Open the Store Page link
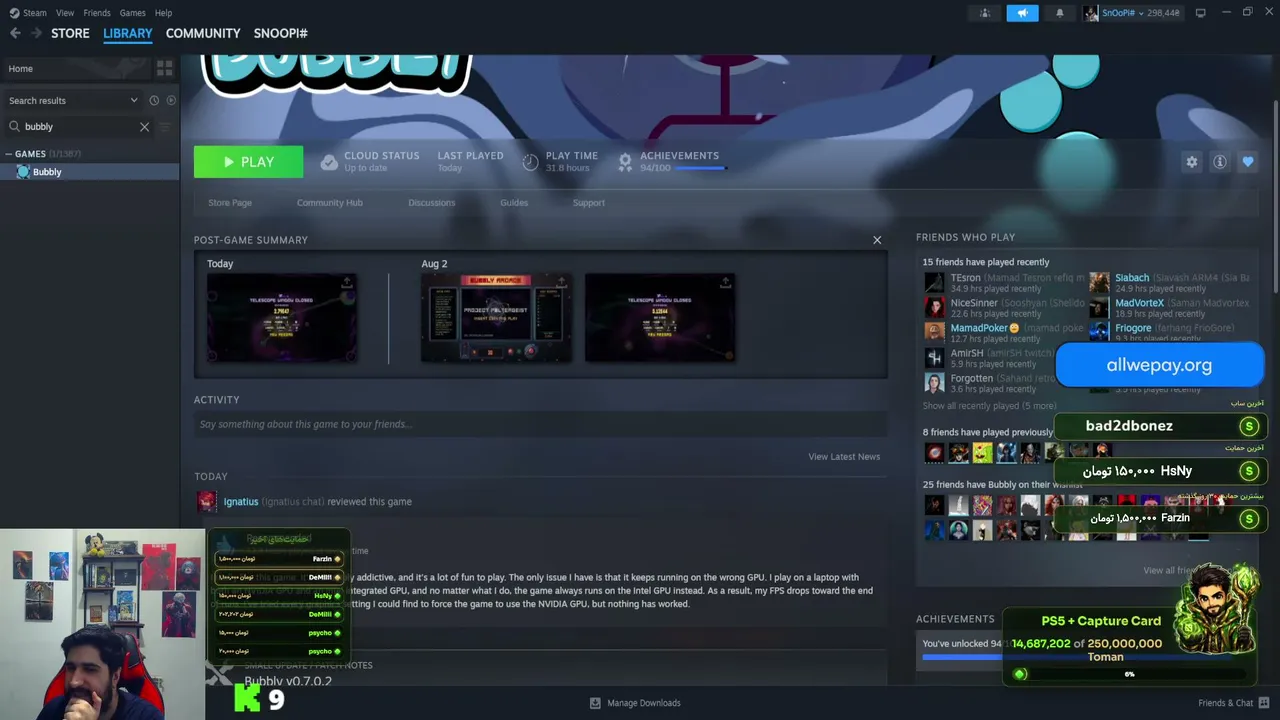This screenshot has width=1280, height=720. point(230,203)
